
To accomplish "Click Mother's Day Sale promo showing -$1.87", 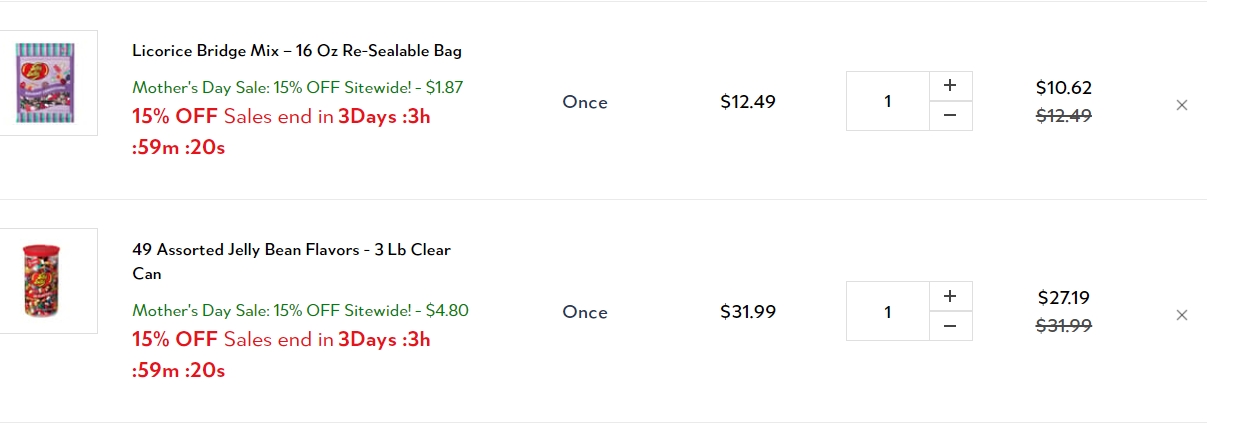I will pyautogui.click(x=298, y=88).
